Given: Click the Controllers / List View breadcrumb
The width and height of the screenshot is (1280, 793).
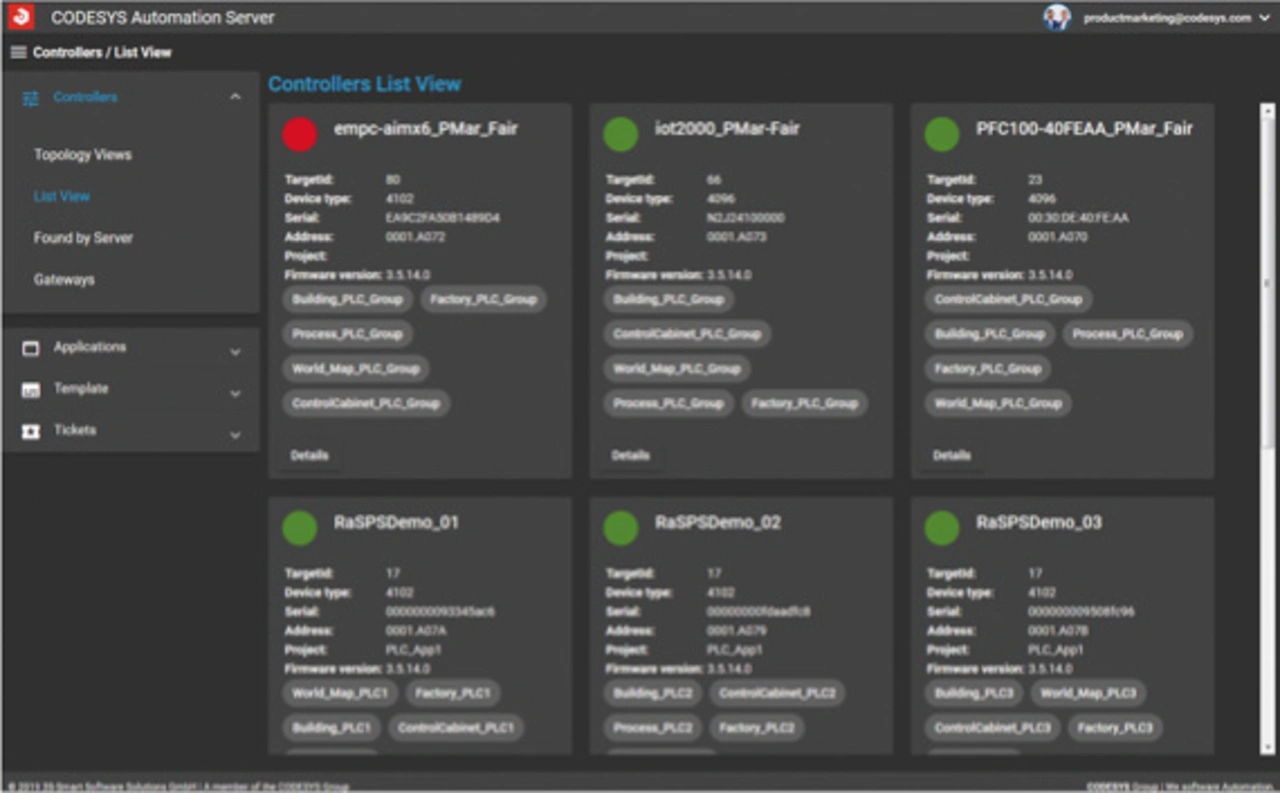Looking at the screenshot, I should click(x=102, y=52).
